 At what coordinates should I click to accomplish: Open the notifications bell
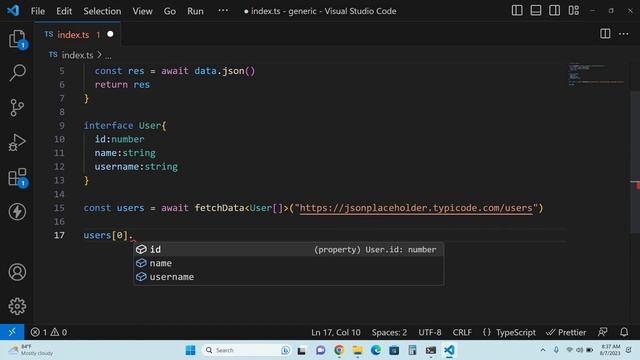click(x=624, y=332)
